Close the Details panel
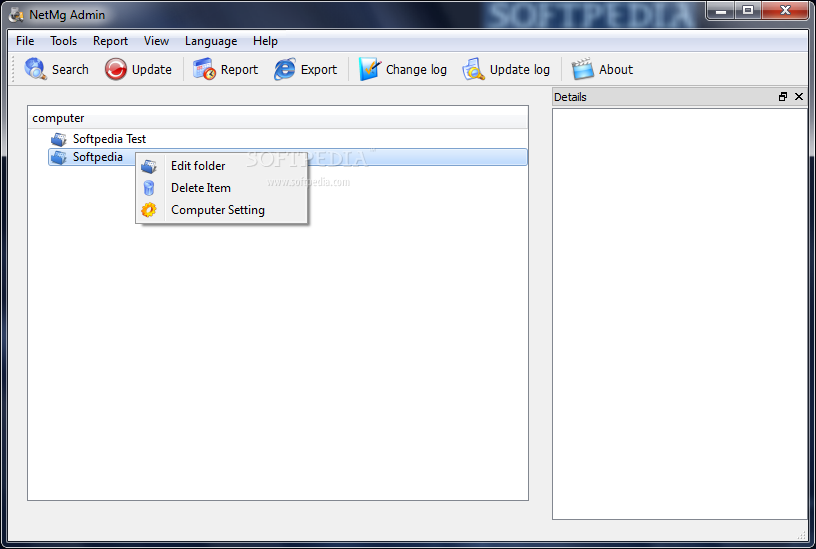This screenshot has height=549, width=816. click(799, 97)
